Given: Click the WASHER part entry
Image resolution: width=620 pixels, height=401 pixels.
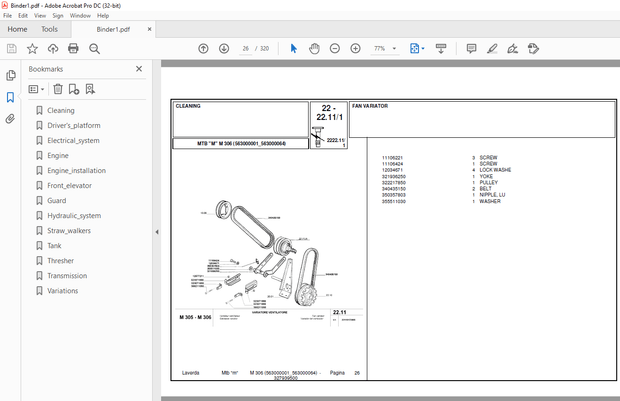Looking at the screenshot, I should coord(490,201).
